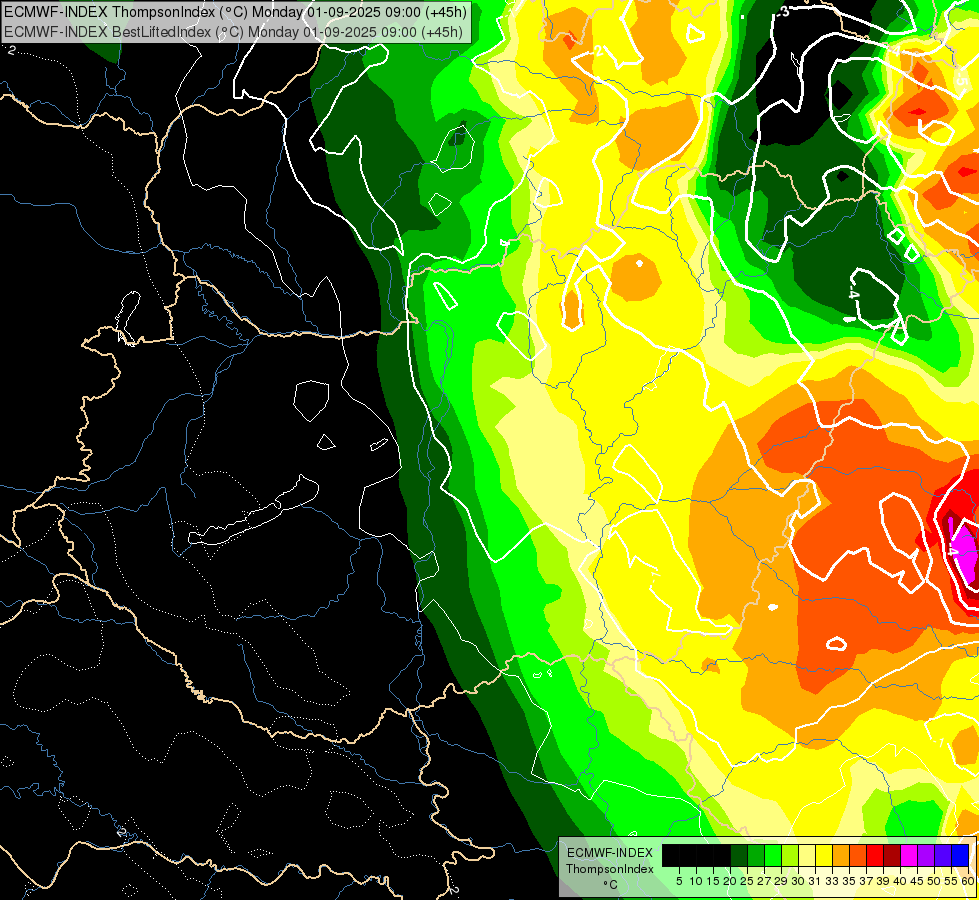Select the magenta 40–45 legend swatch
The height and width of the screenshot is (900, 979).
[909, 855]
